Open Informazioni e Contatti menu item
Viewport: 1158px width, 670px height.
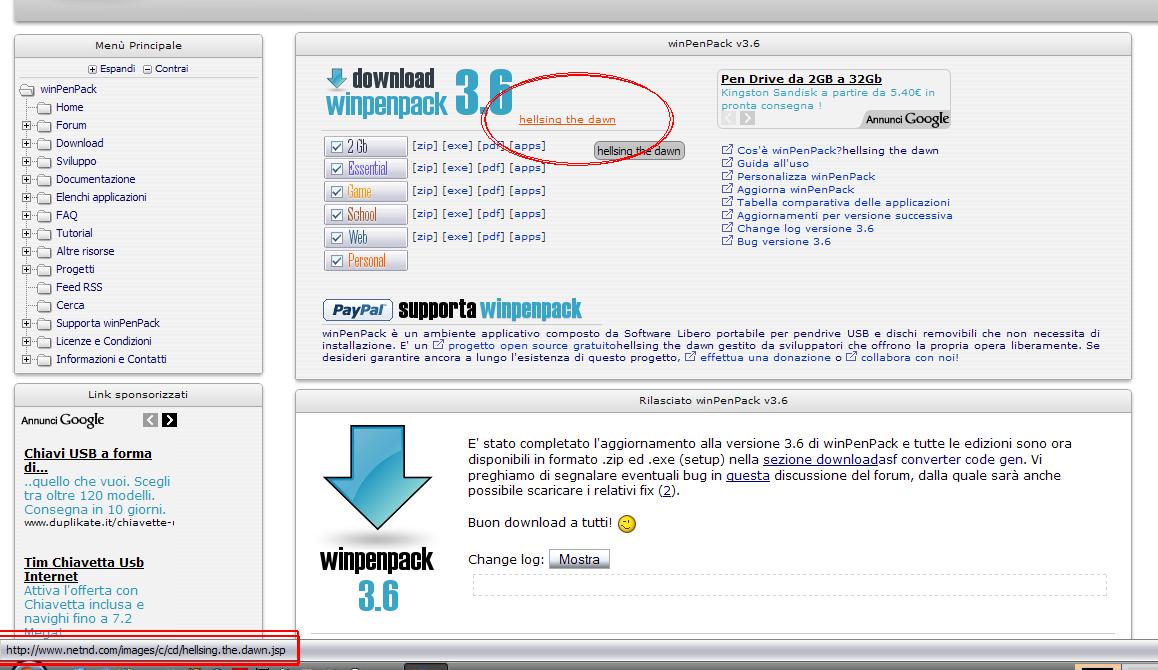click(x=111, y=360)
